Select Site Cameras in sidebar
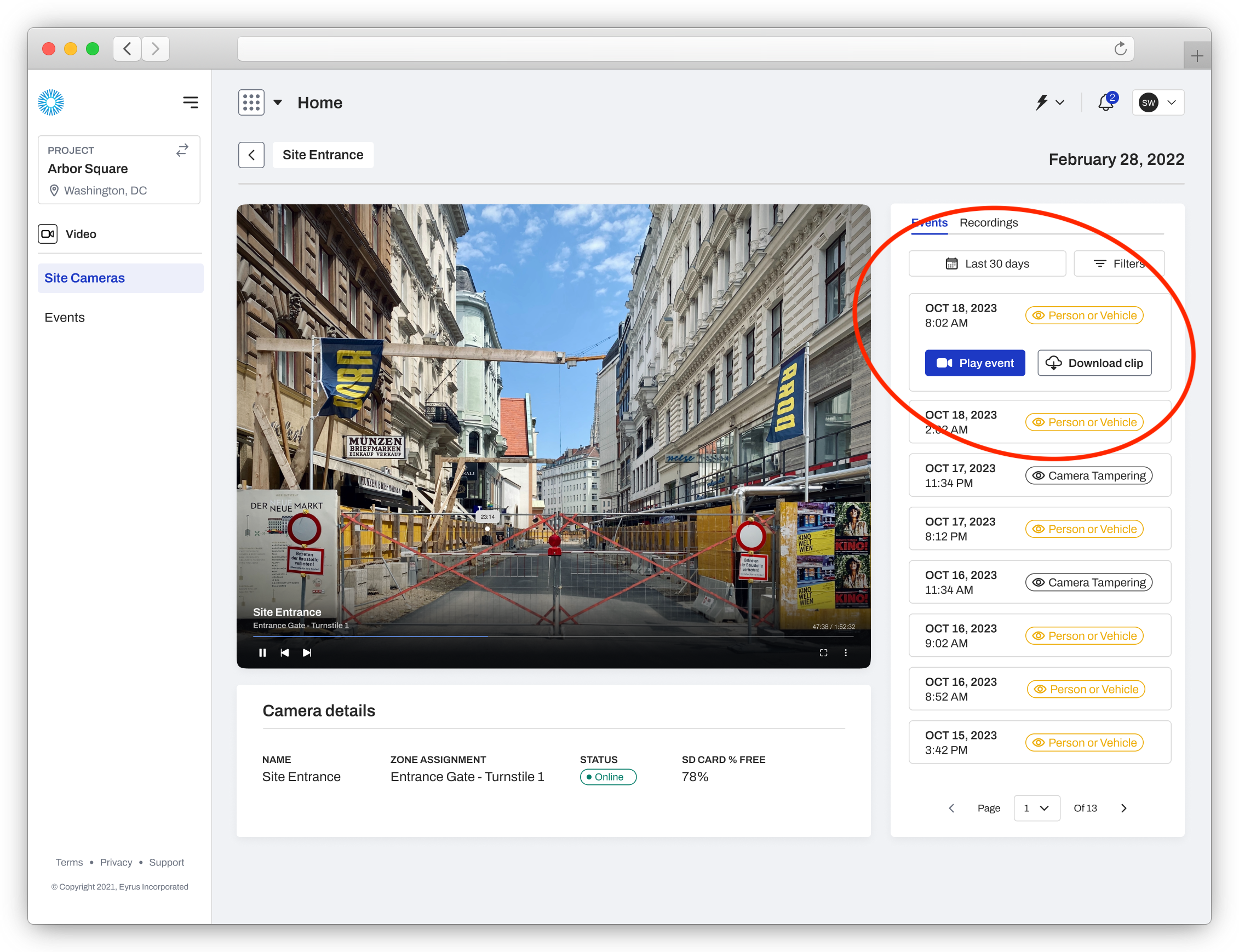The image size is (1239, 952). (120, 278)
